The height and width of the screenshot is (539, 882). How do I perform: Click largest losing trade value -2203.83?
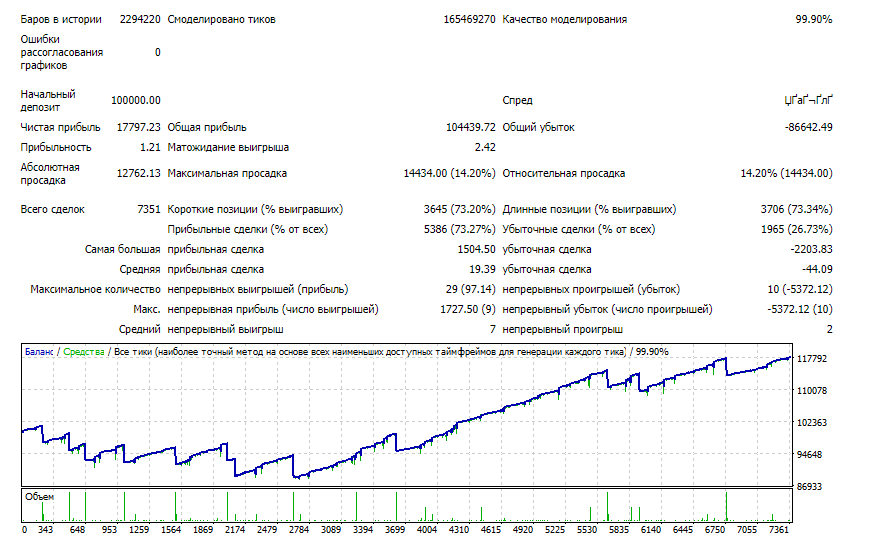(x=812, y=249)
